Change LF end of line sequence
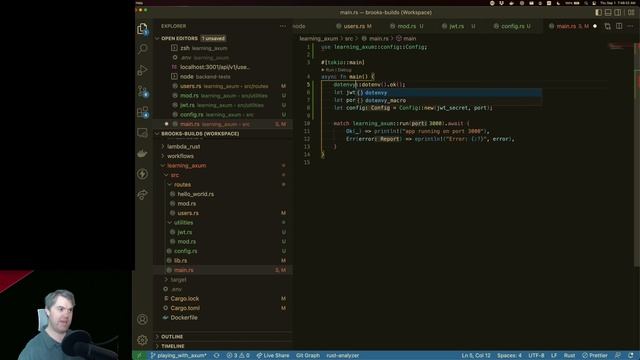 [554, 356]
